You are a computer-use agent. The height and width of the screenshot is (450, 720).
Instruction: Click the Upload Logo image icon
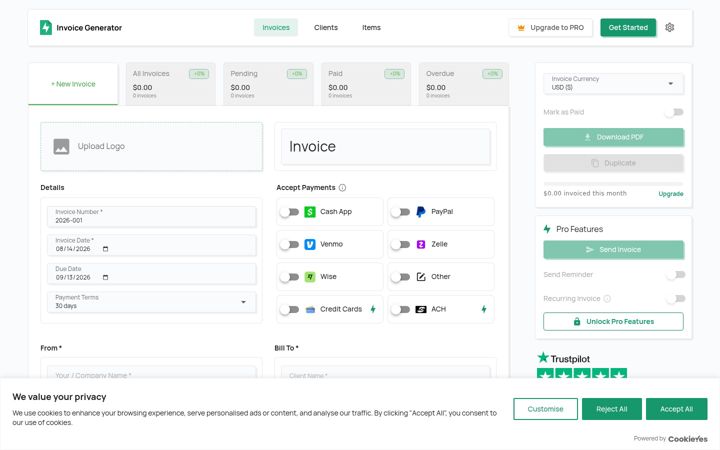pyautogui.click(x=62, y=146)
